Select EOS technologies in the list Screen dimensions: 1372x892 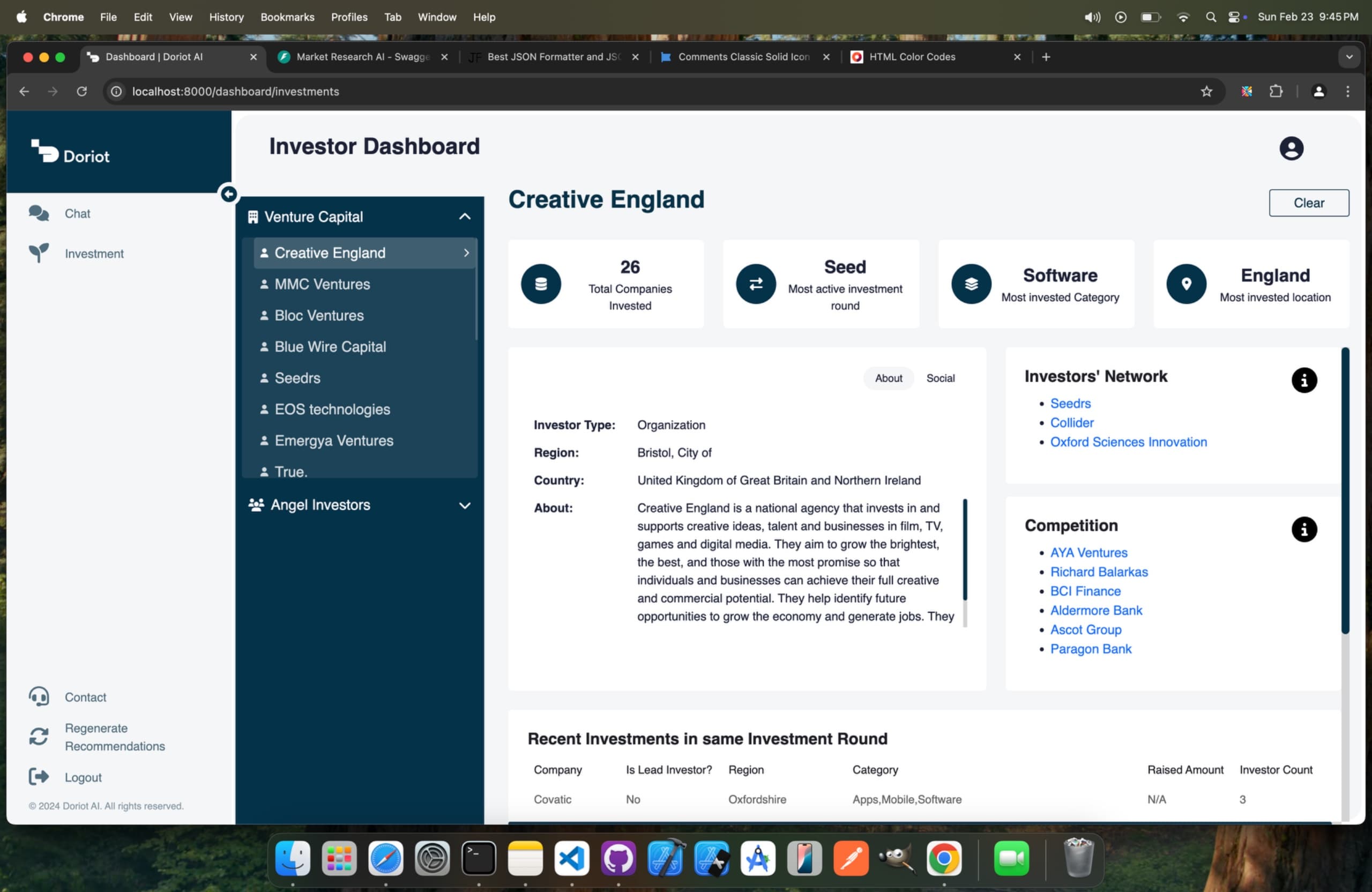click(363, 409)
